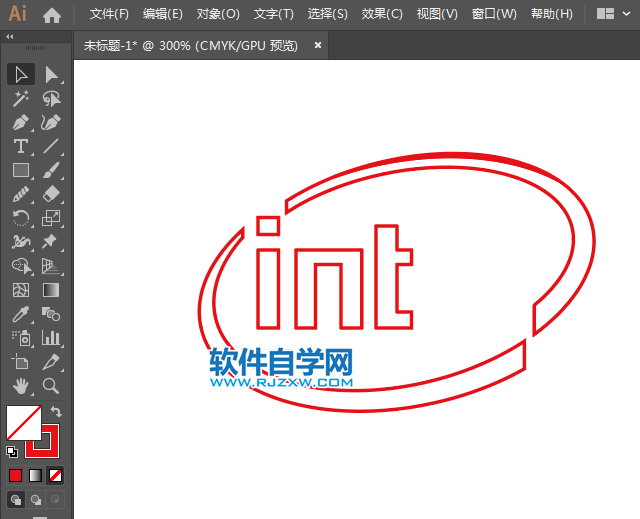Screen dimensions: 640x519
Task: Open the 视图(V) menu
Action: tap(437, 14)
